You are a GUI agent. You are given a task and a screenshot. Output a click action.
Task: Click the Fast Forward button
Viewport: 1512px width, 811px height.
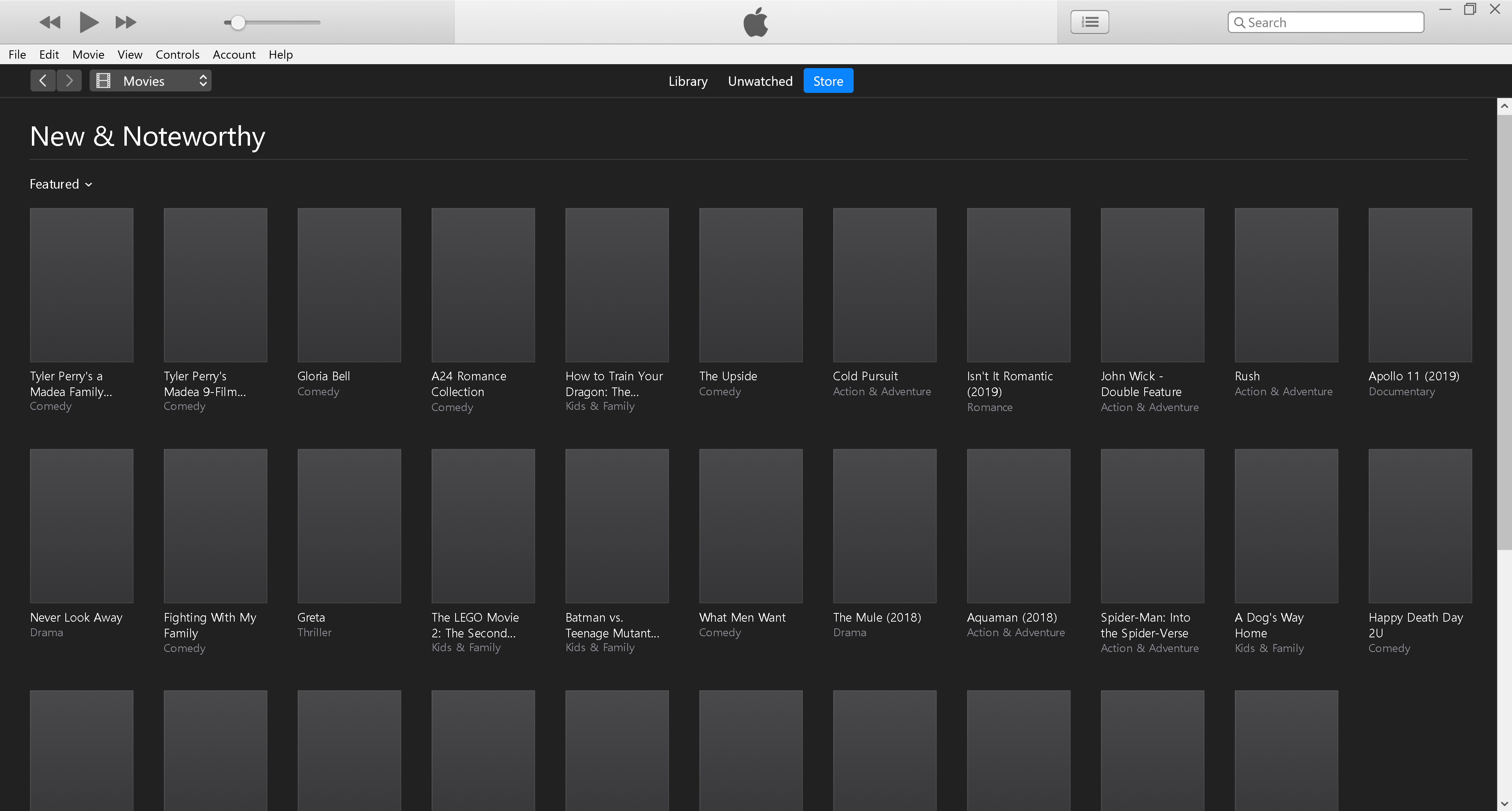126,22
